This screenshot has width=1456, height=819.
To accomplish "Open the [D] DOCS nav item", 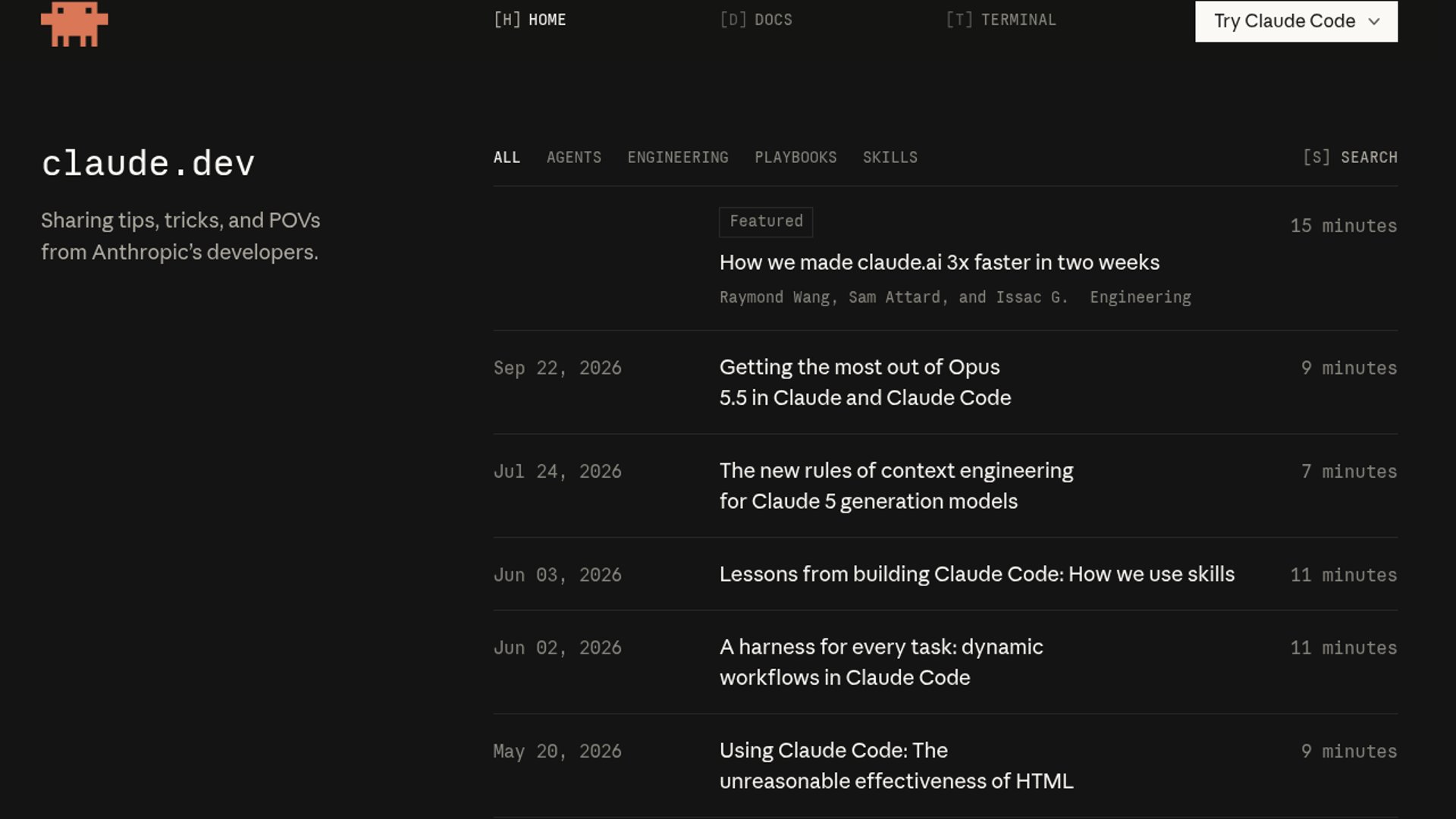I will click(x=755, y=20).
